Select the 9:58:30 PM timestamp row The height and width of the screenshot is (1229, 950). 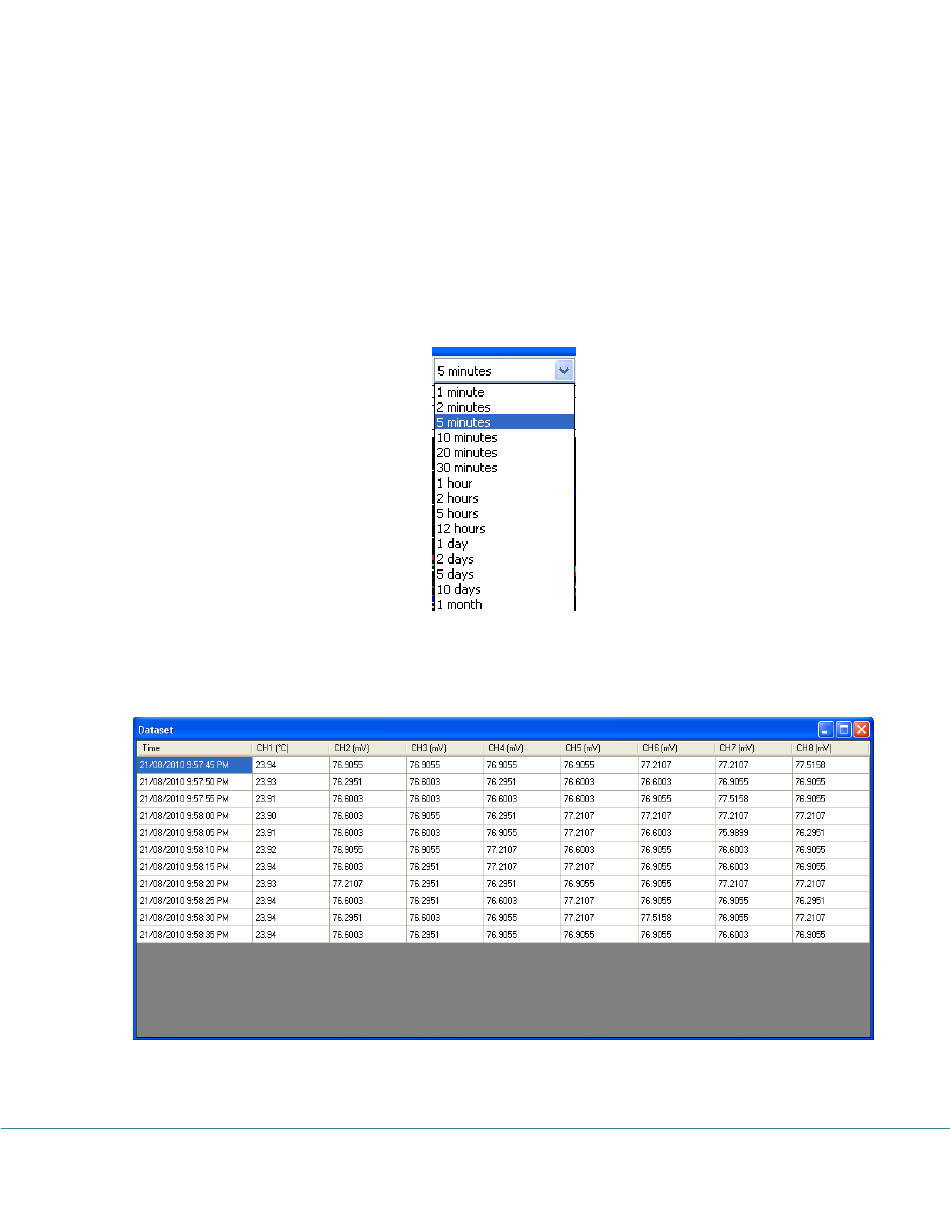coord(194,917)
